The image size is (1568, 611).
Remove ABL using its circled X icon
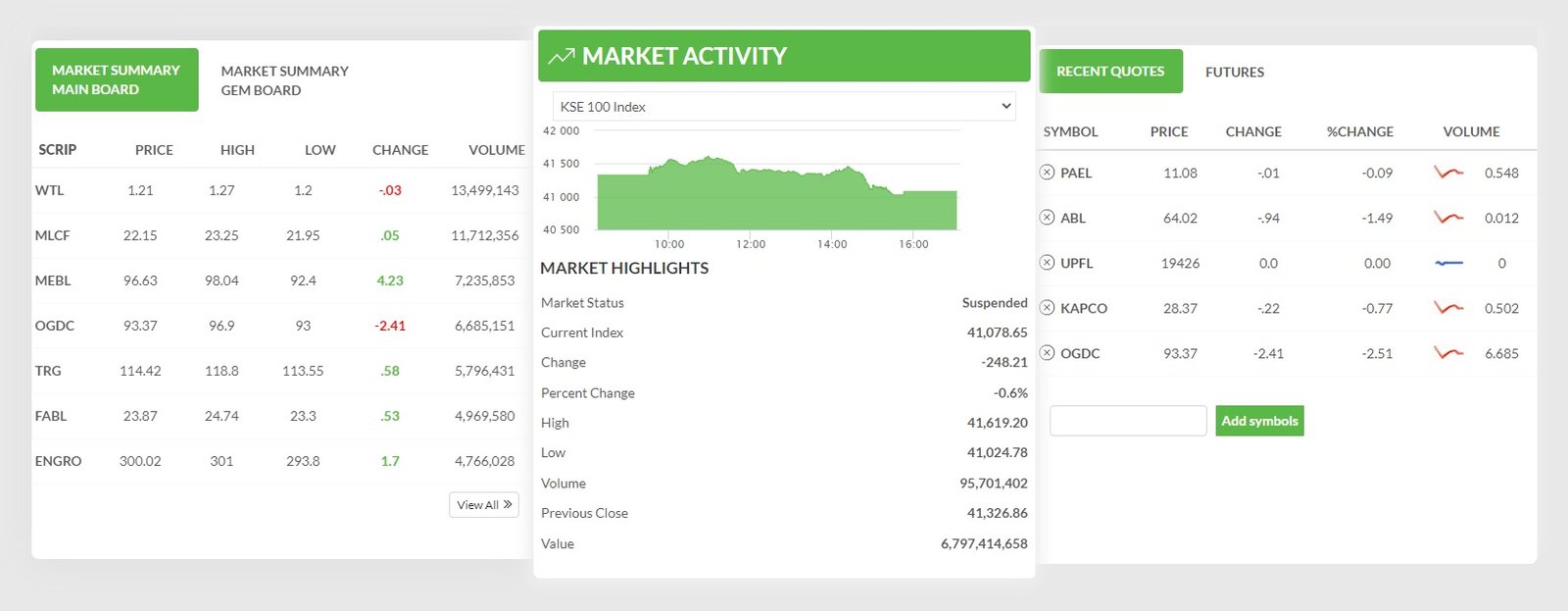pos(1047,218)
